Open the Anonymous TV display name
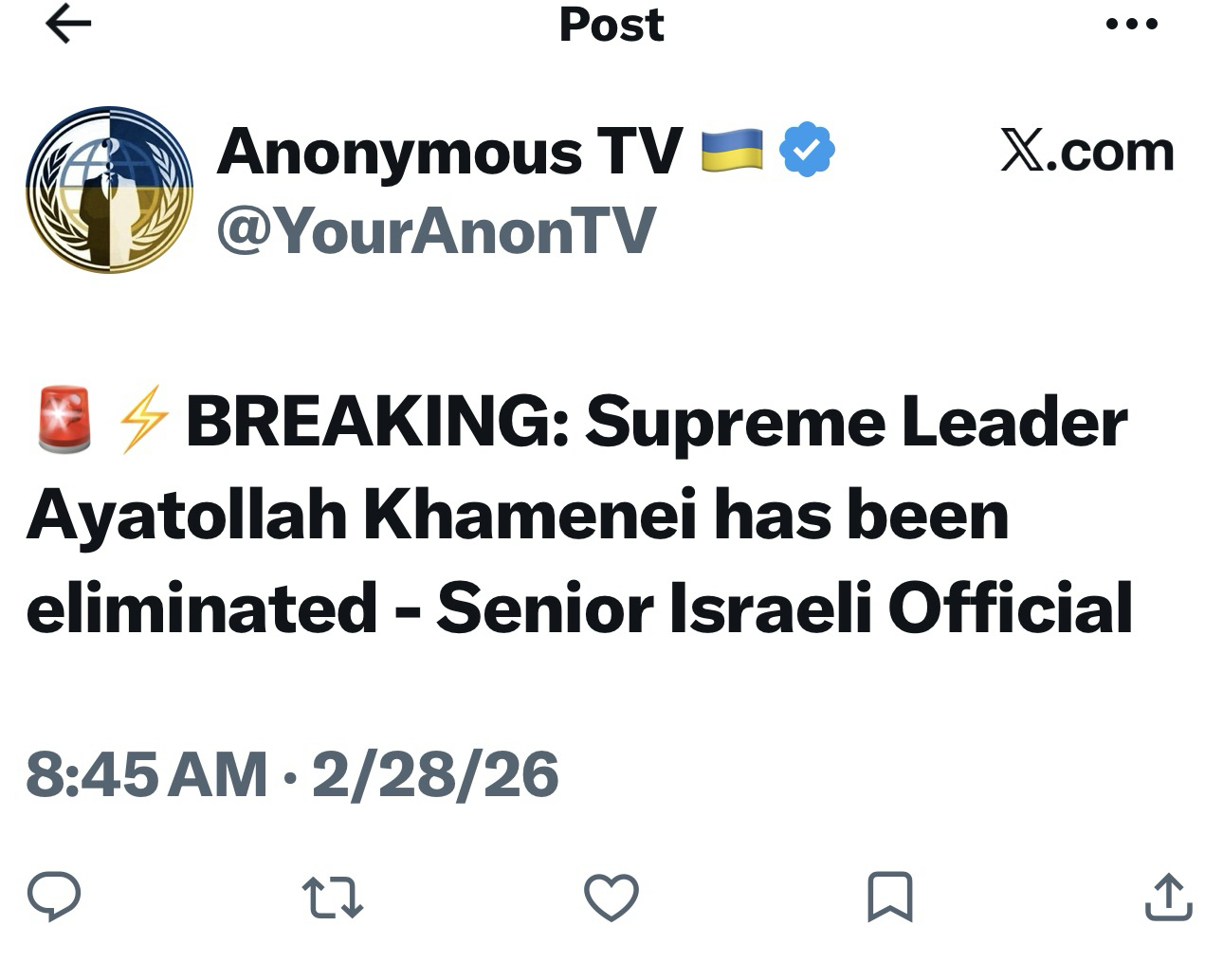This screenshot has width=1223, height=980. tap(449, 153)
